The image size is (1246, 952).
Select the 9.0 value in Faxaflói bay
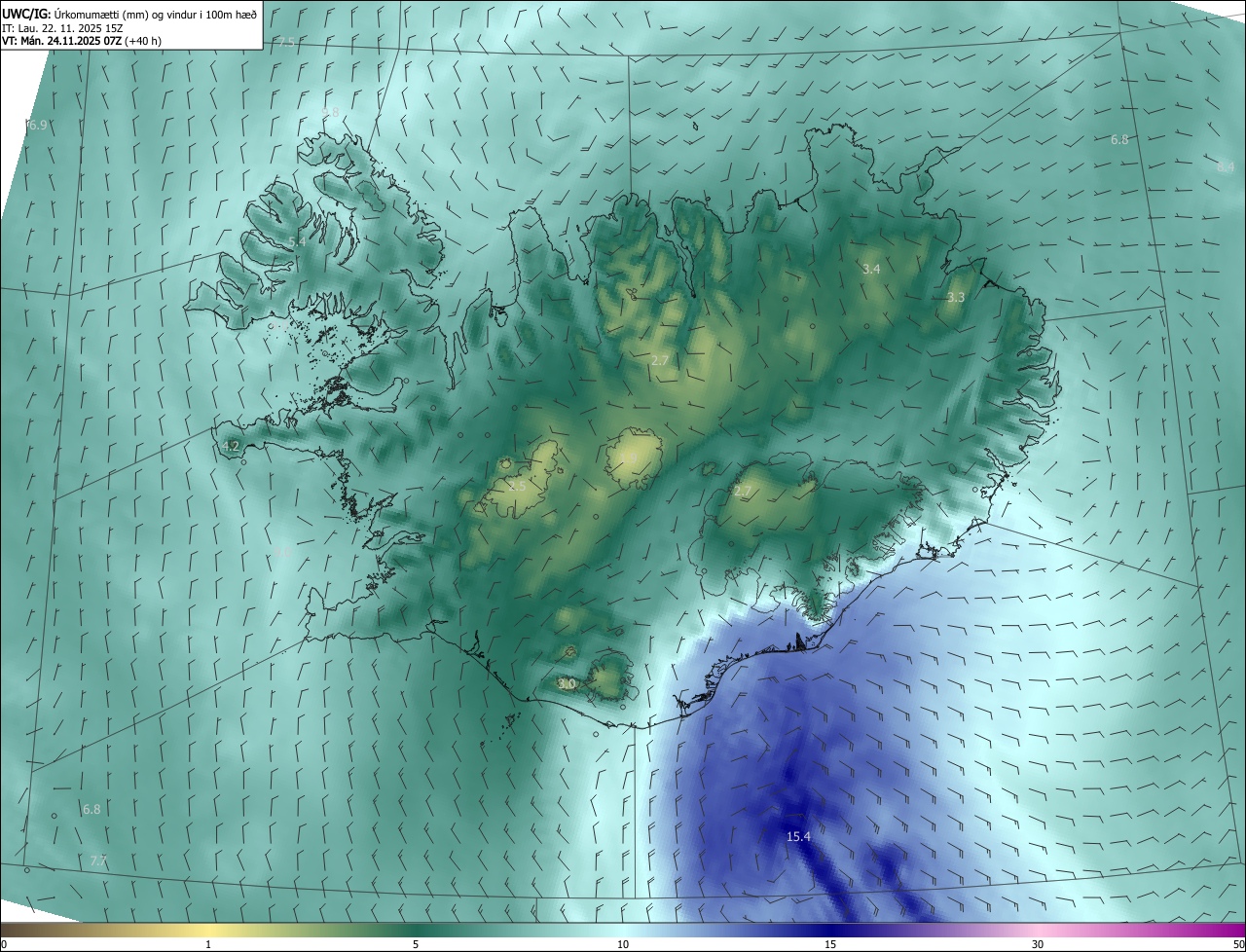click(x=281, y=552)
